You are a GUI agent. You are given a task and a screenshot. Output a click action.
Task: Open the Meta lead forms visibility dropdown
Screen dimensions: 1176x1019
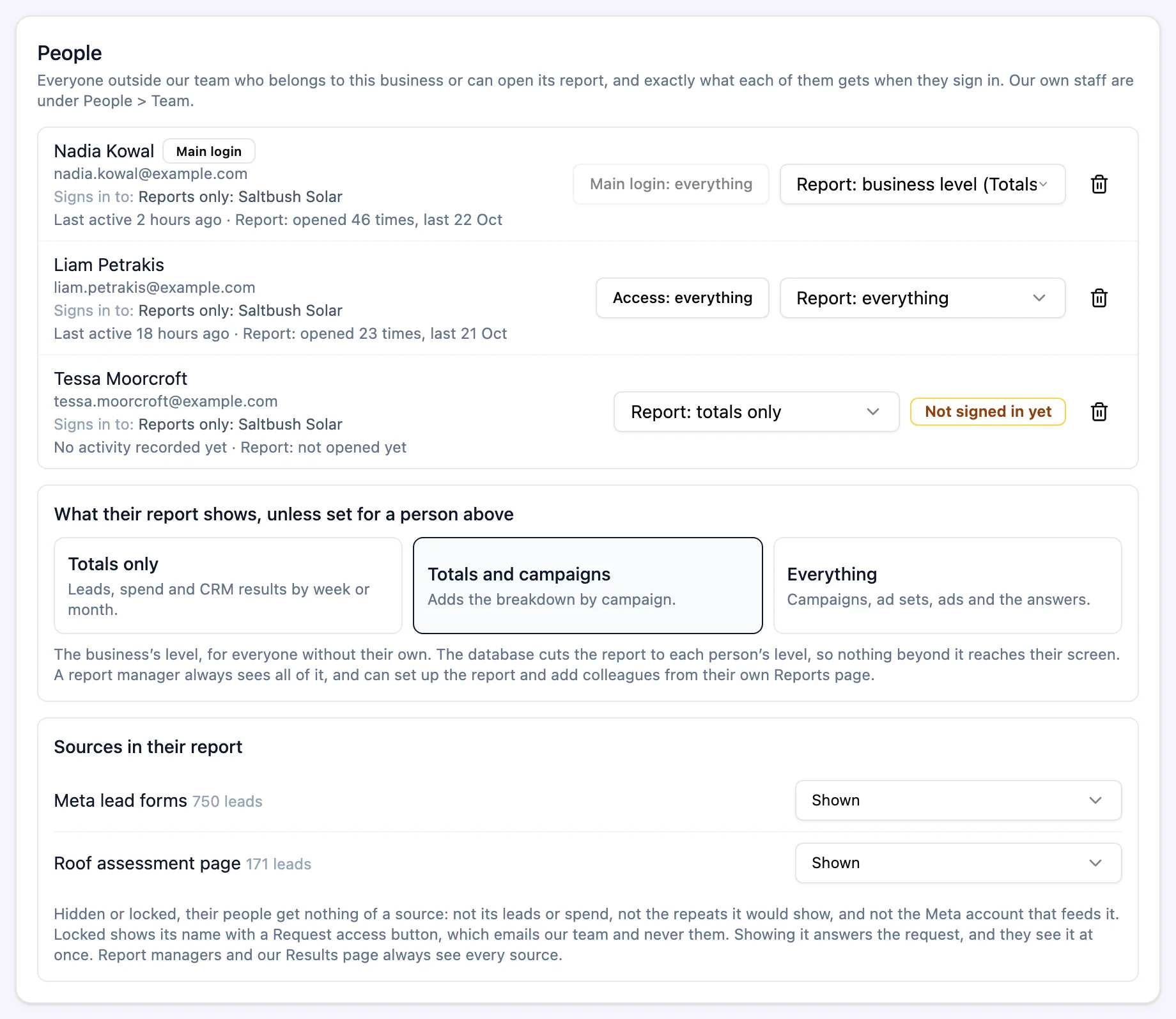[x=958, y=800]
